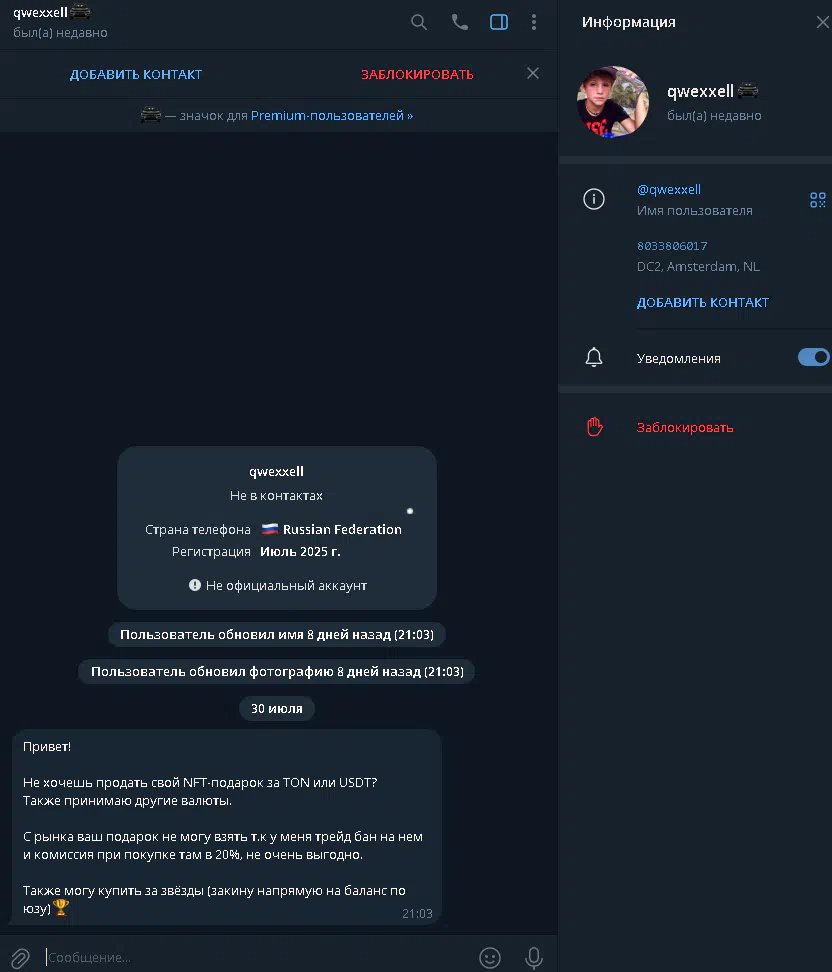
Task: Record a voice message with the microphone icon
Action: (534, 958)
